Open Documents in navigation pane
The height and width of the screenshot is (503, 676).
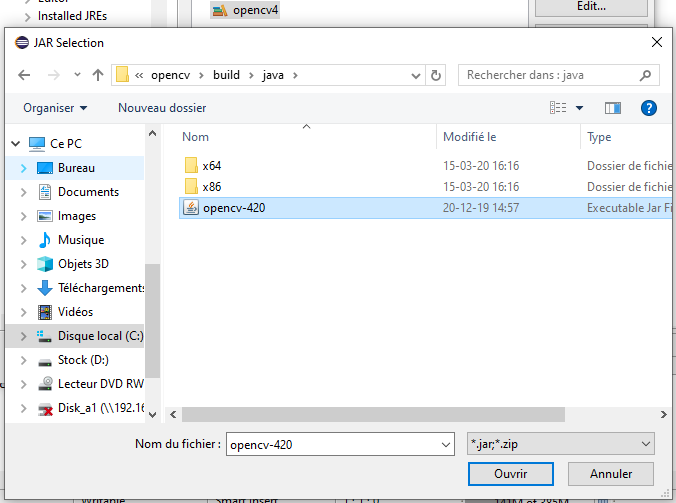click(x=88, y=192)
